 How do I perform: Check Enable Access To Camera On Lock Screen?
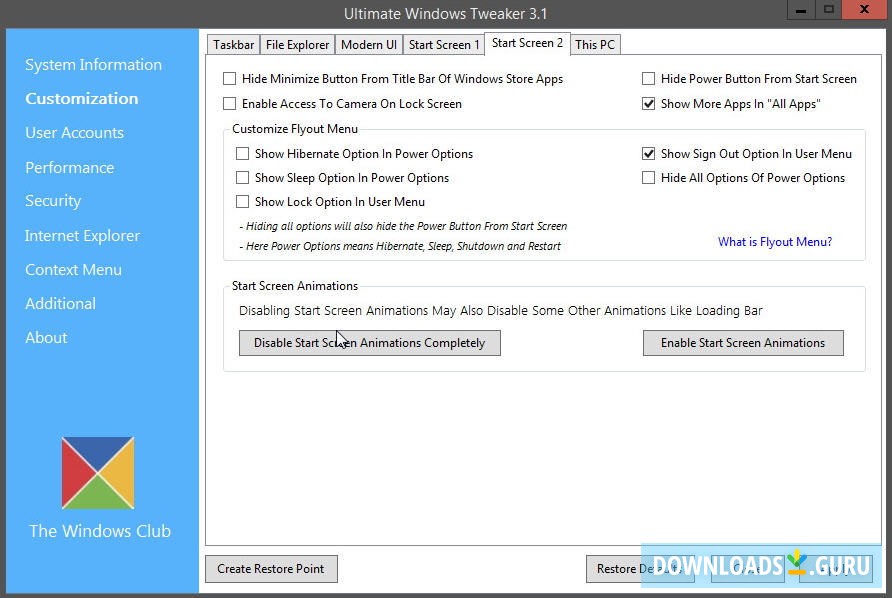(229, 103)
